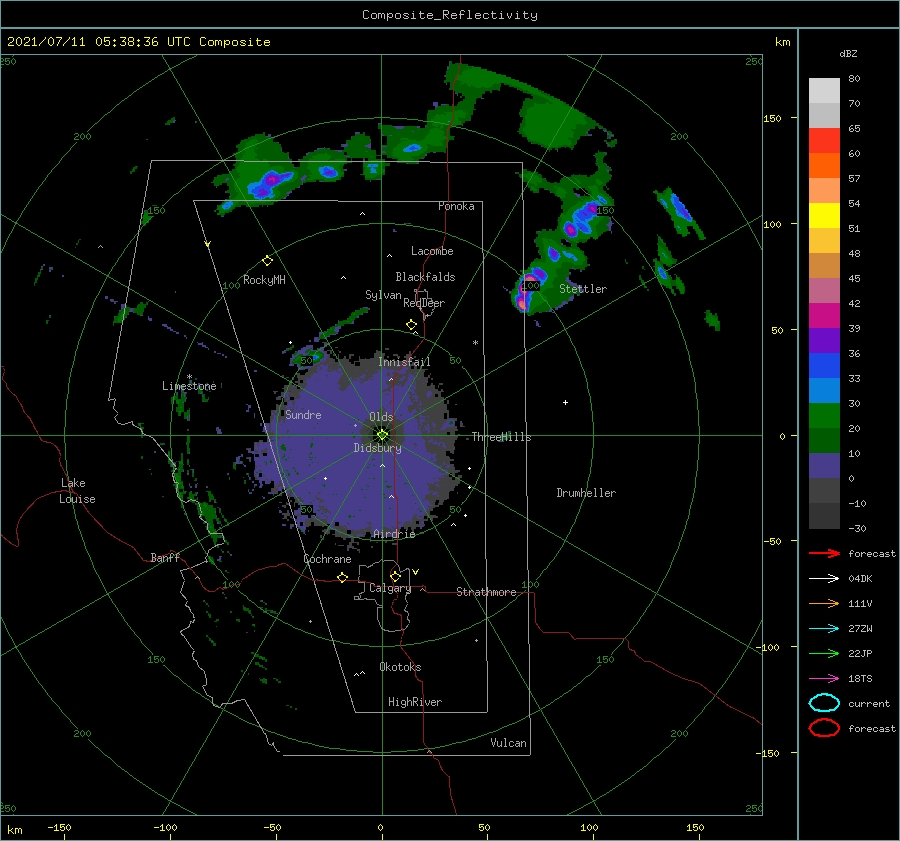Select the Sylvan label
Screen dimensions: 900x841
point(383,295)
